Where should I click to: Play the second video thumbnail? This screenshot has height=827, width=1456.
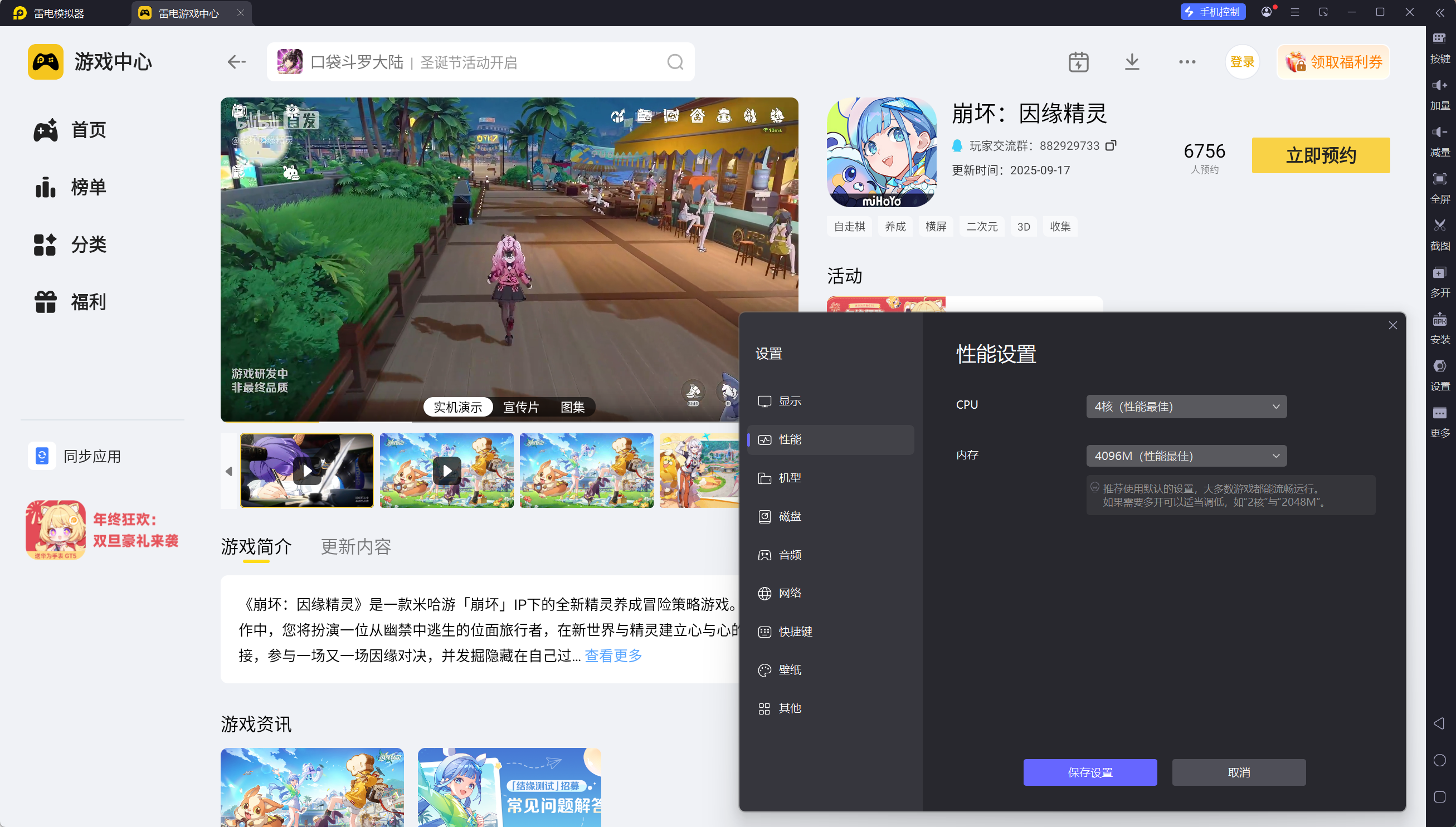click(x=447, y=471)
